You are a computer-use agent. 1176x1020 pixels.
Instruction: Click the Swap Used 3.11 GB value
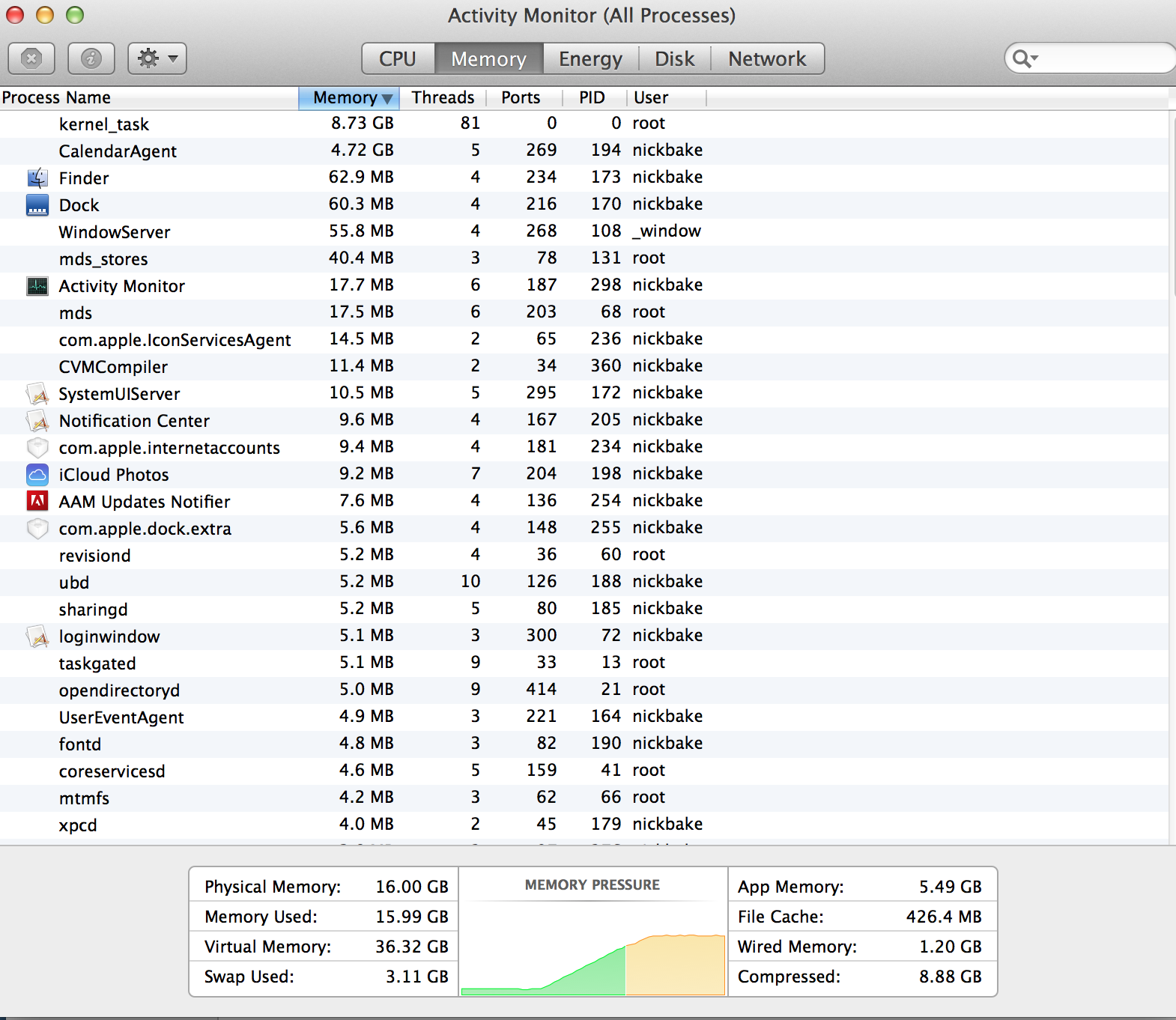point(417,977)
